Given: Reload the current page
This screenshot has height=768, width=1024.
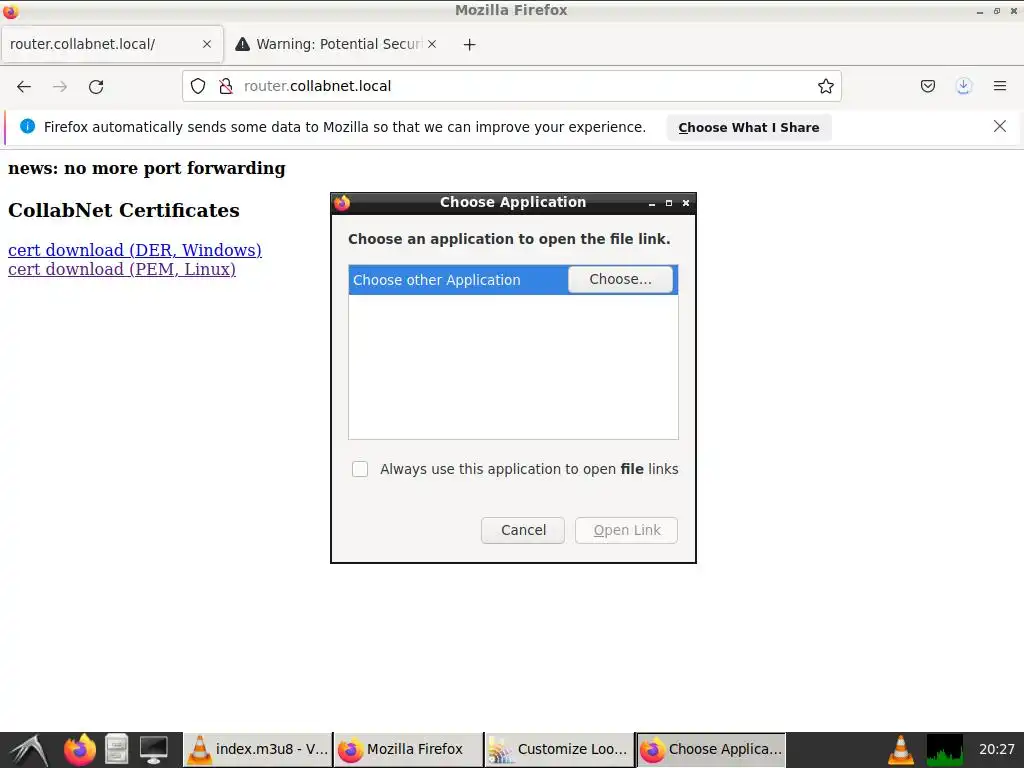Looking at the screenshot, I should pyautogui.click(x=96, y=86).
